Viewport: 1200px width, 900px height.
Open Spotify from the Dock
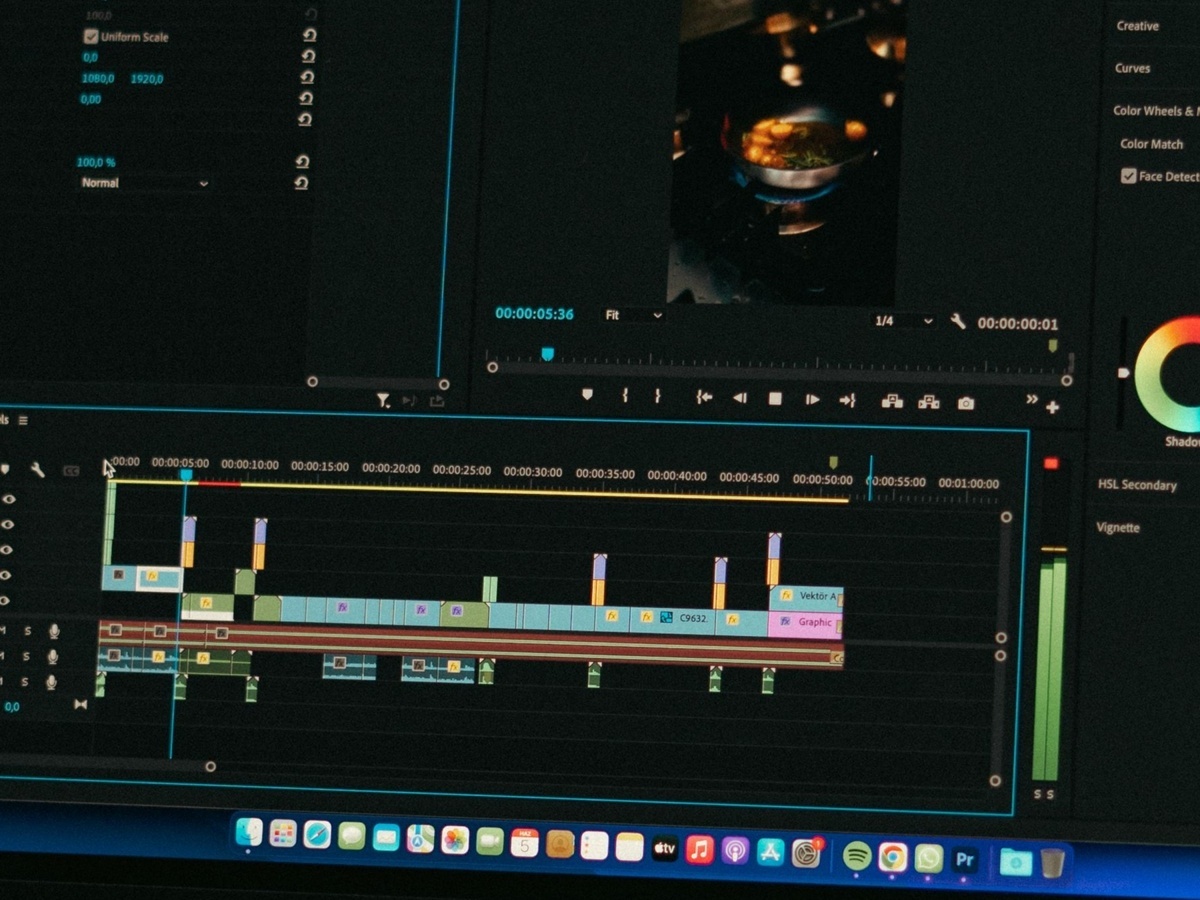coord(856,856)
